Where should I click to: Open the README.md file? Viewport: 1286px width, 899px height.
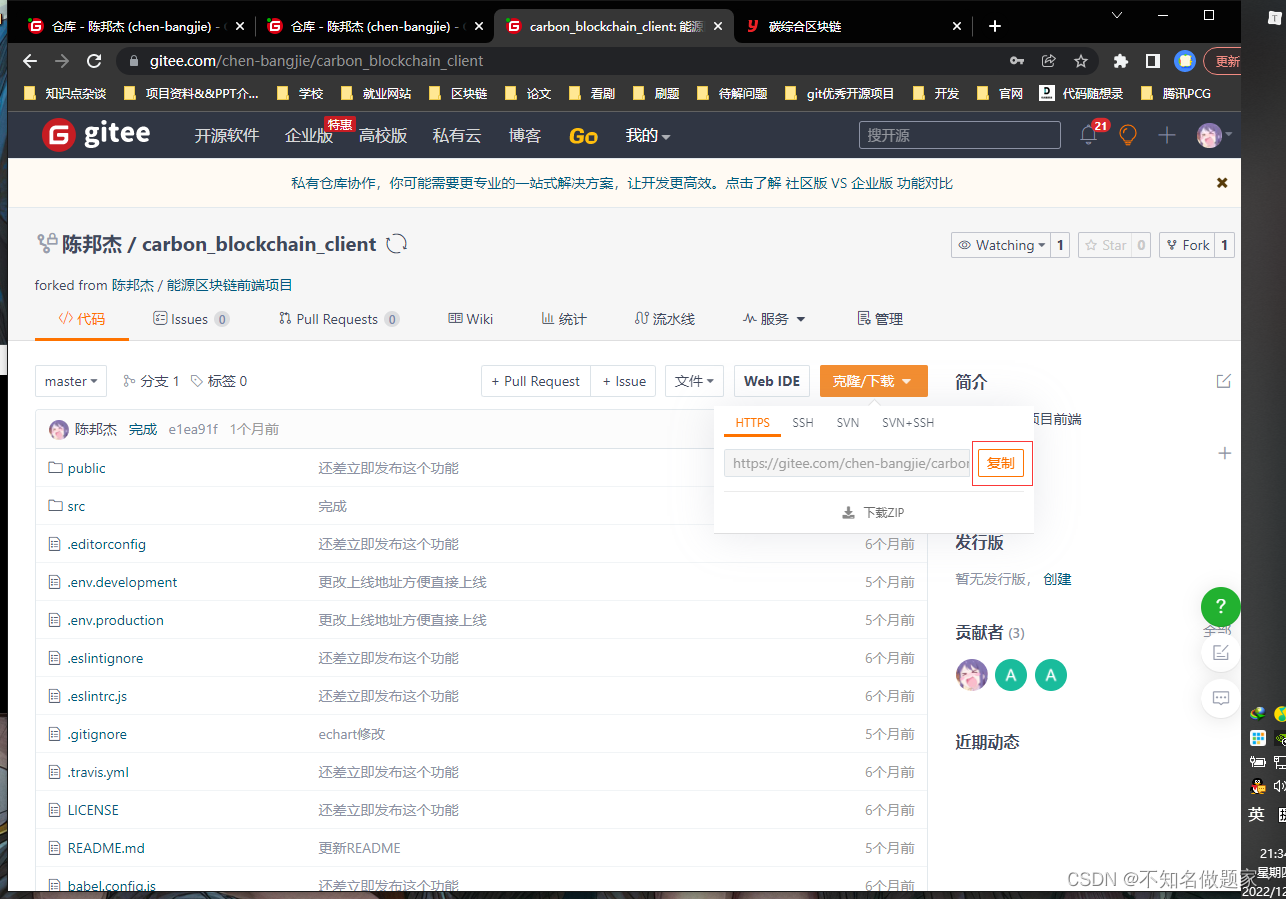[106, 848]
